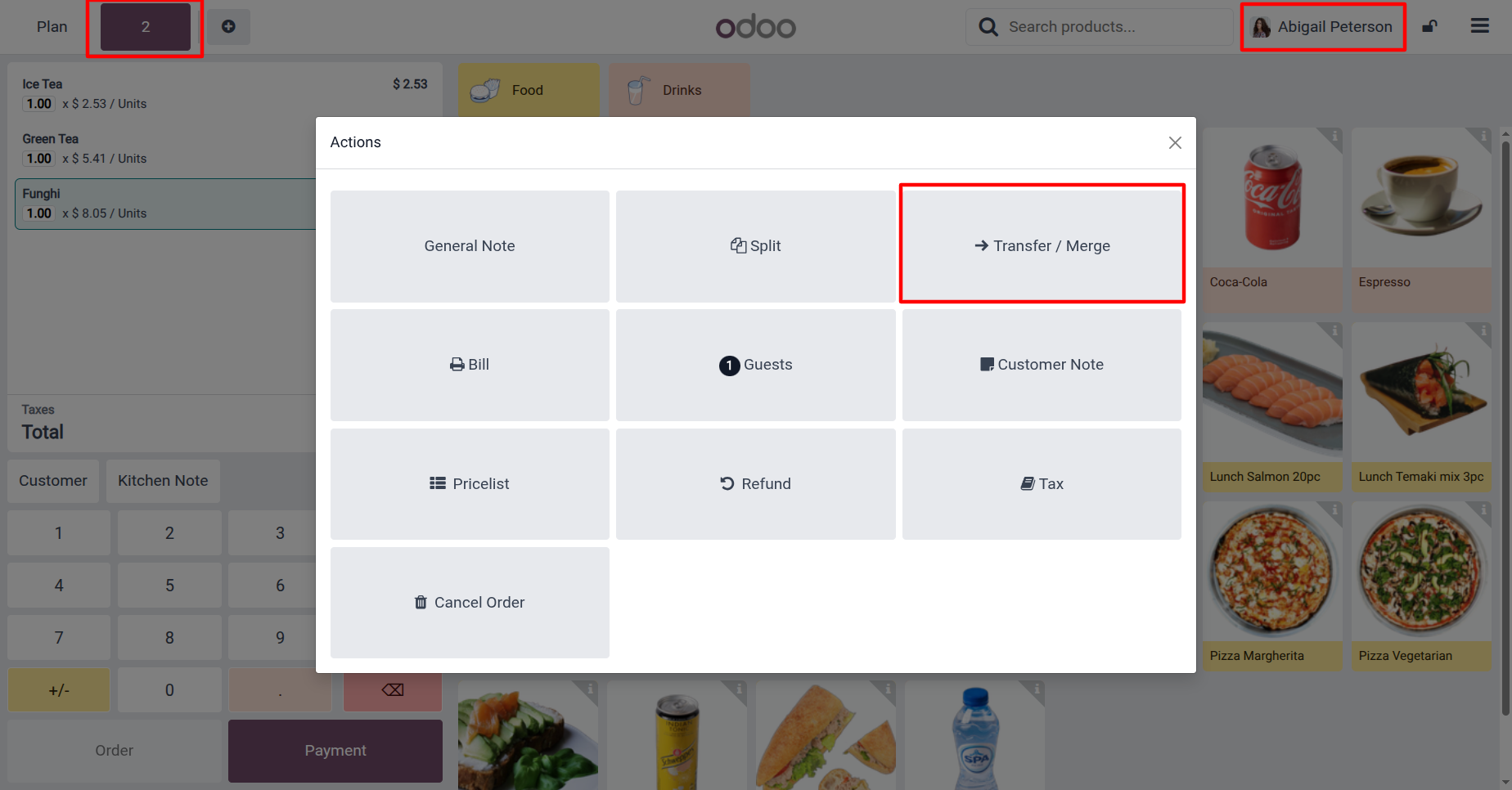Switch to the Food category tab
Viewport: 1512px width, 790px height.
pyautogui.click(x=529, y=90)
